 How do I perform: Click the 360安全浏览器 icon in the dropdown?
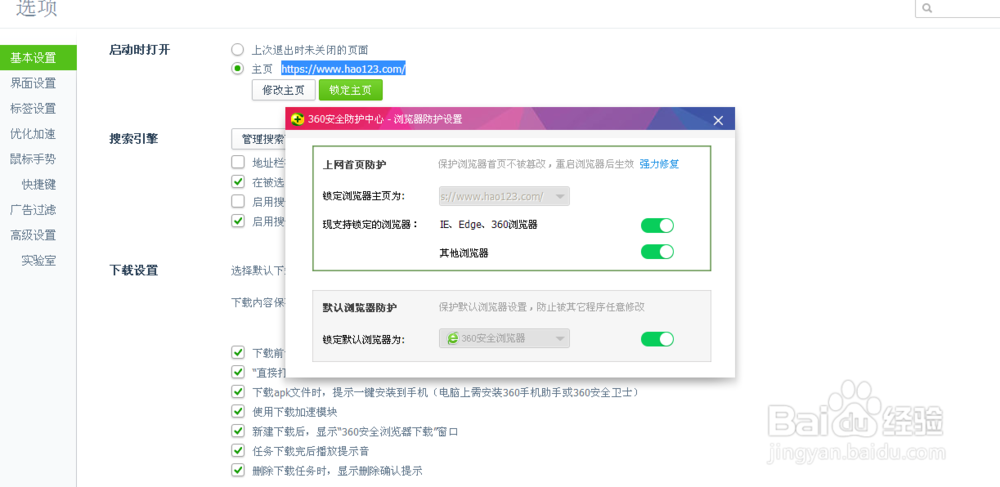point(453,338)
